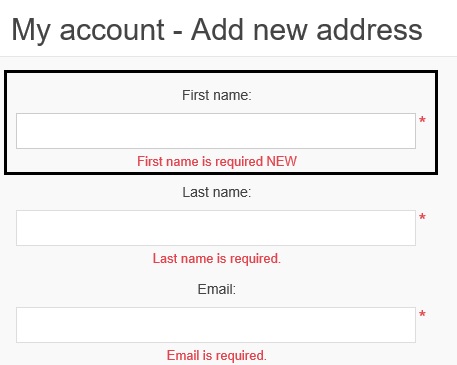457x365 pixels.
Task: Click the 'Last name:' field label
Action: [217, 192]
